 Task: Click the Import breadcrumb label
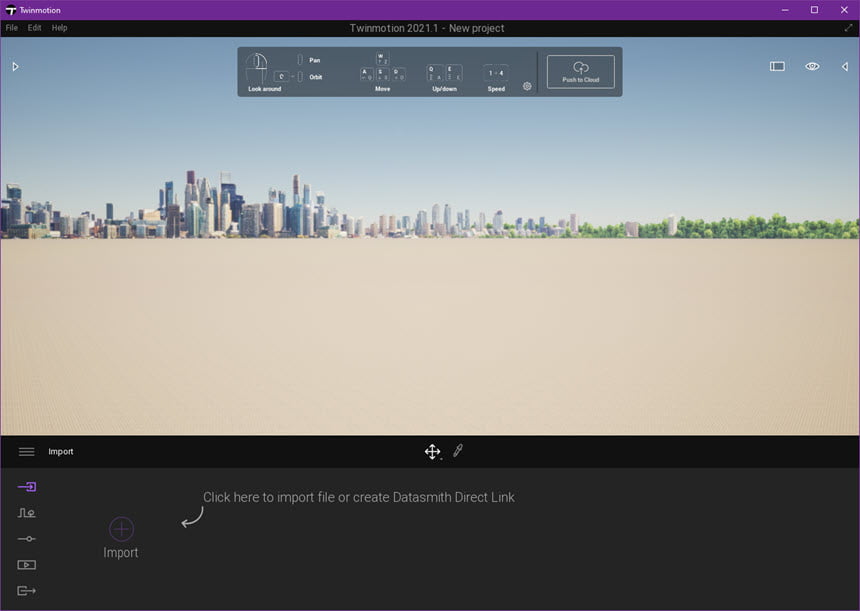60,451
